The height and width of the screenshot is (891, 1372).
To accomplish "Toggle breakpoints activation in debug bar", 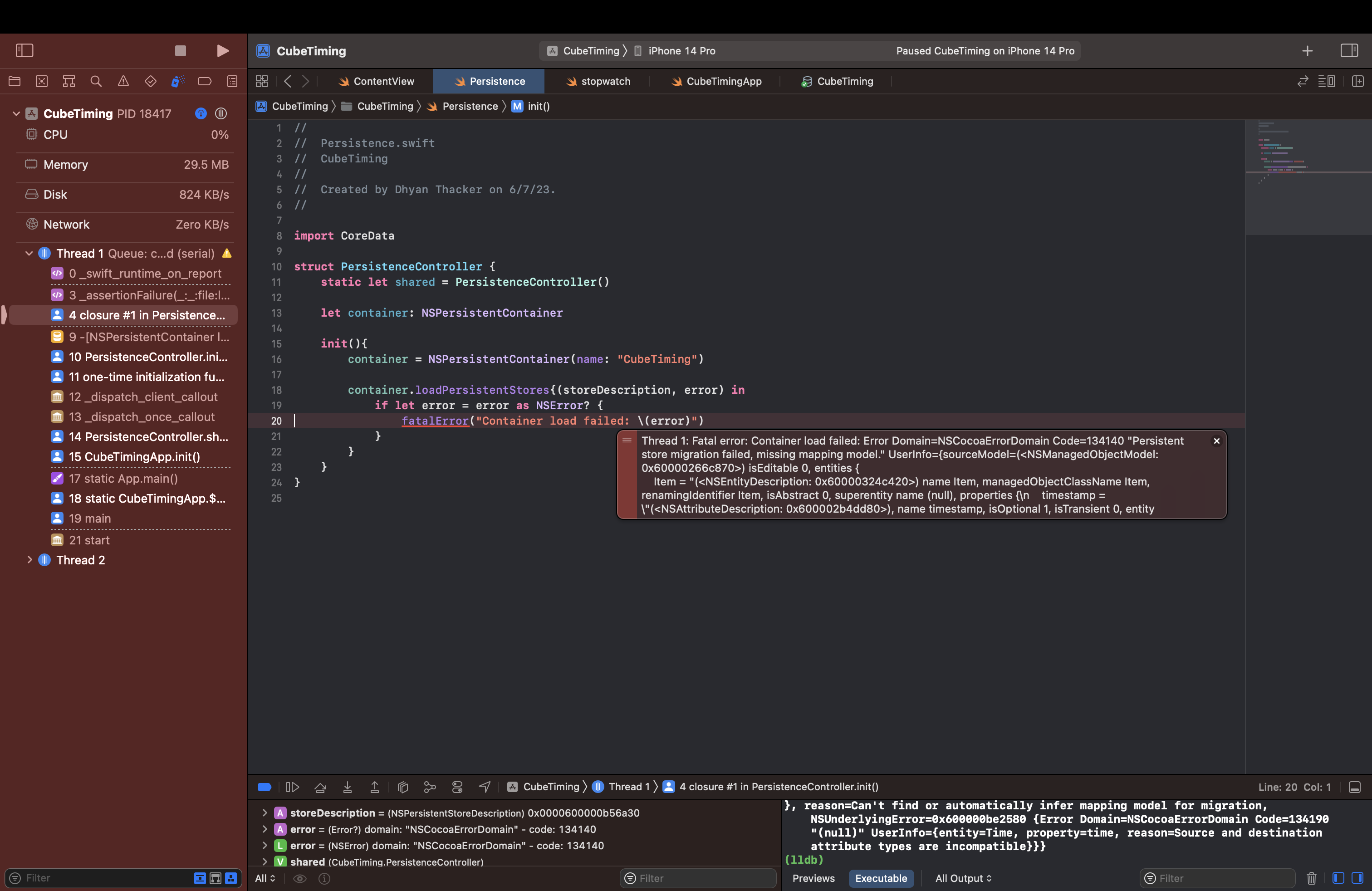I will click(265, 787).
